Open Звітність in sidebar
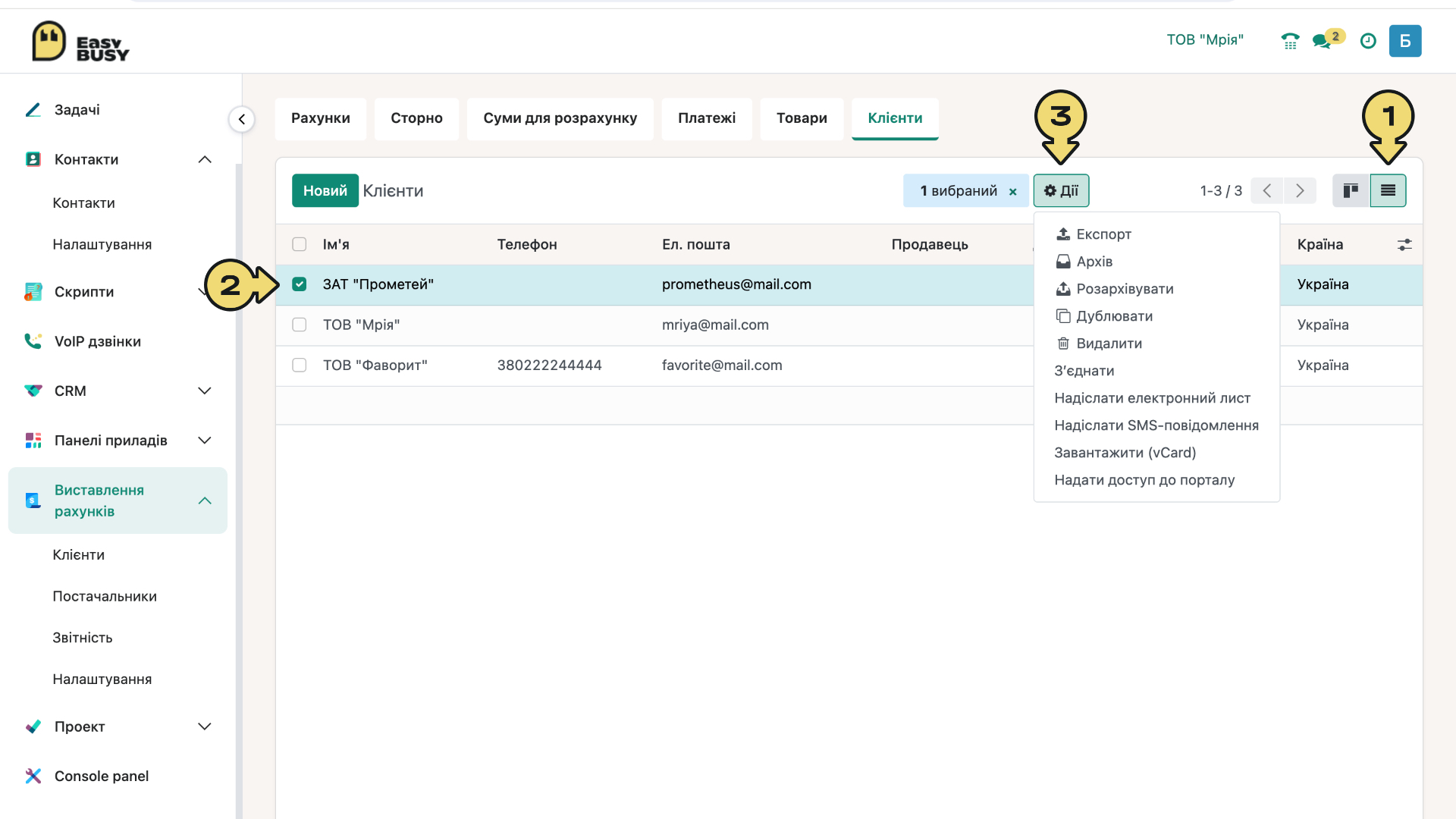The image size is (1456, 819). [x=83, y=638]
